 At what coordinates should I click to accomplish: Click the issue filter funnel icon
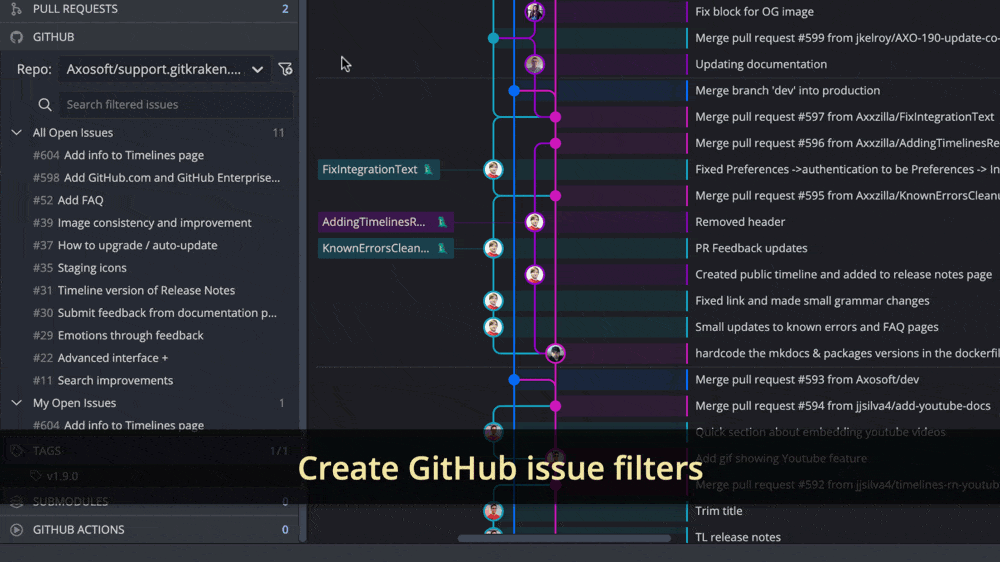pos(285,69)
